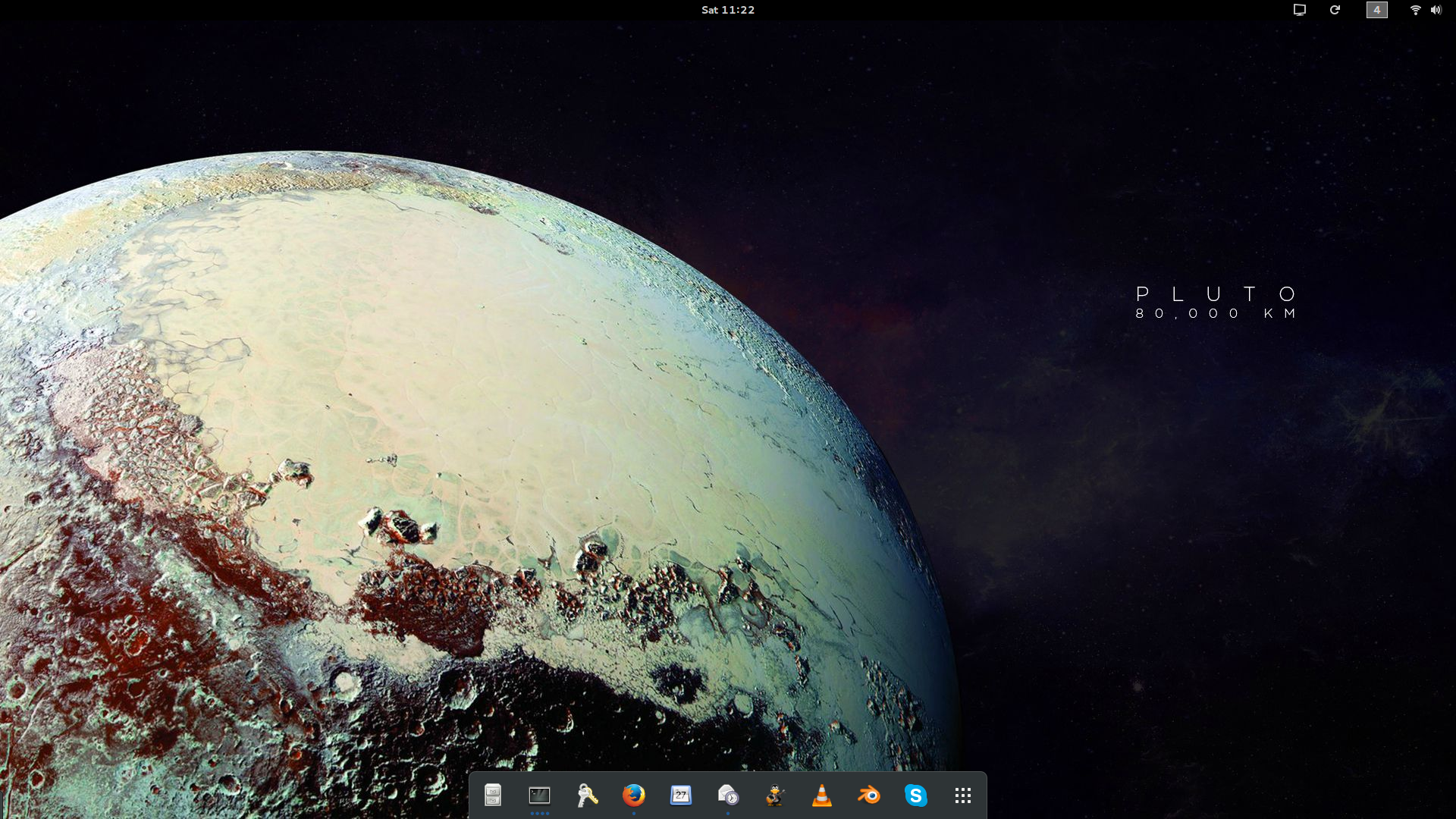This screenshot has height=819, width=1456.
Task: Open workspace indicator showing 4
Action: click(1376, 10)
